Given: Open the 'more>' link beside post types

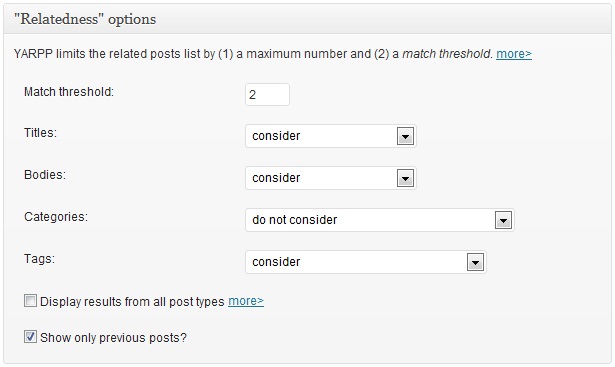Looking at the screenshot, I should click(246, 301).
